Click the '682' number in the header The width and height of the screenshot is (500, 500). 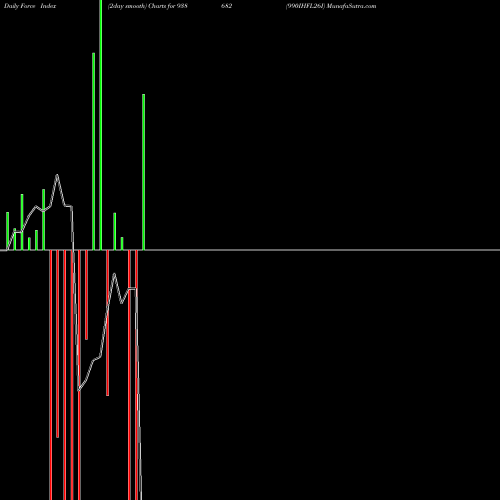227,6
